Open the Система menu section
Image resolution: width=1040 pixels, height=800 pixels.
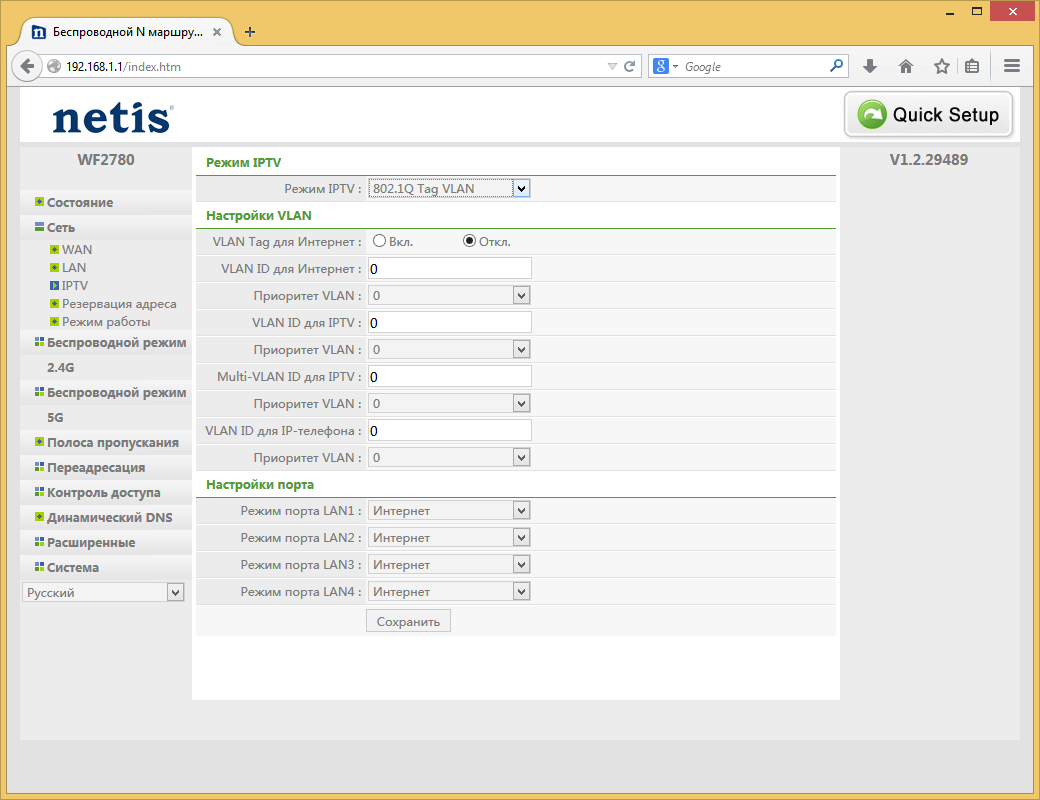coord(73,567)
